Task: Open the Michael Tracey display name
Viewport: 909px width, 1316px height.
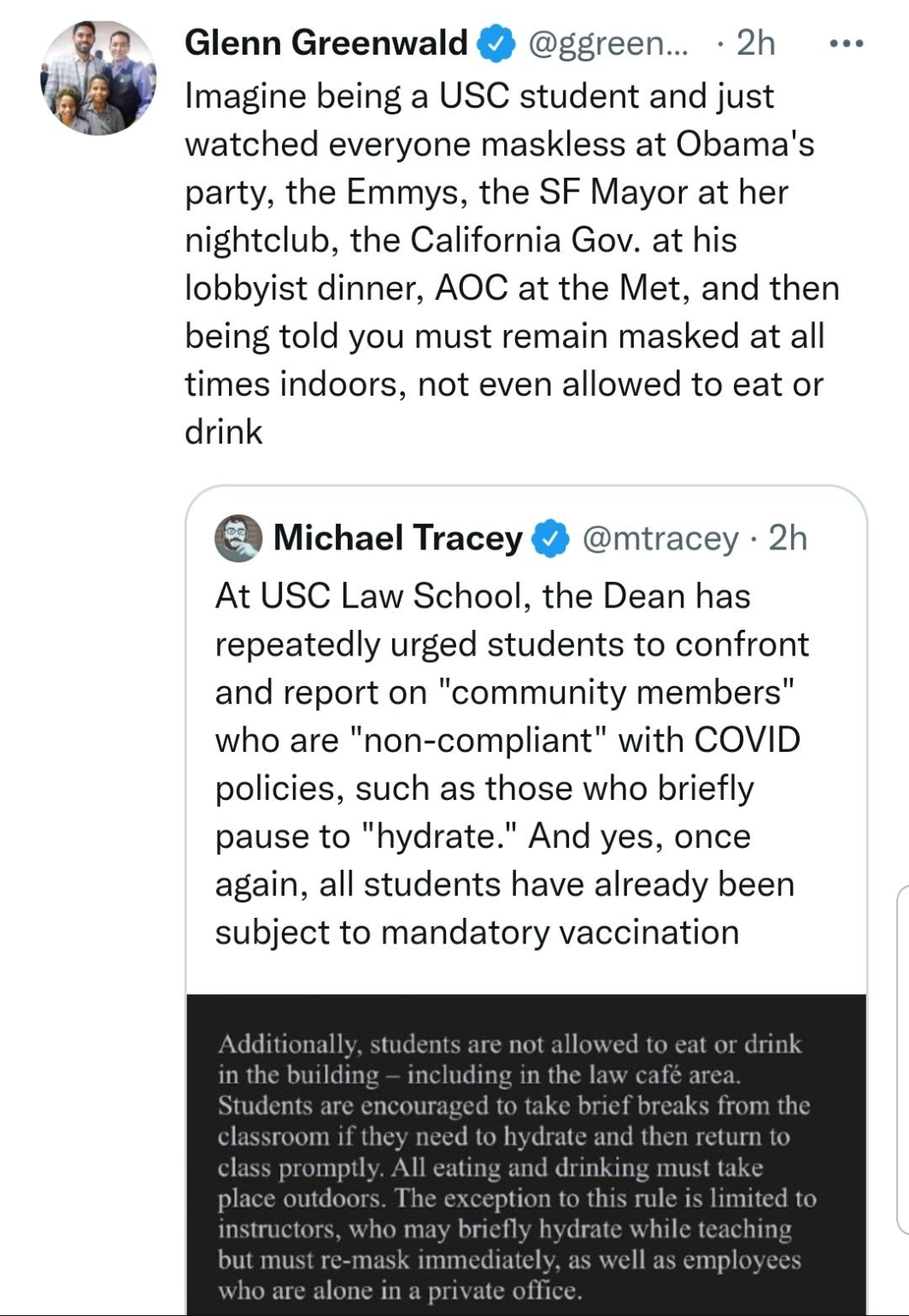Action: [397, 538]
